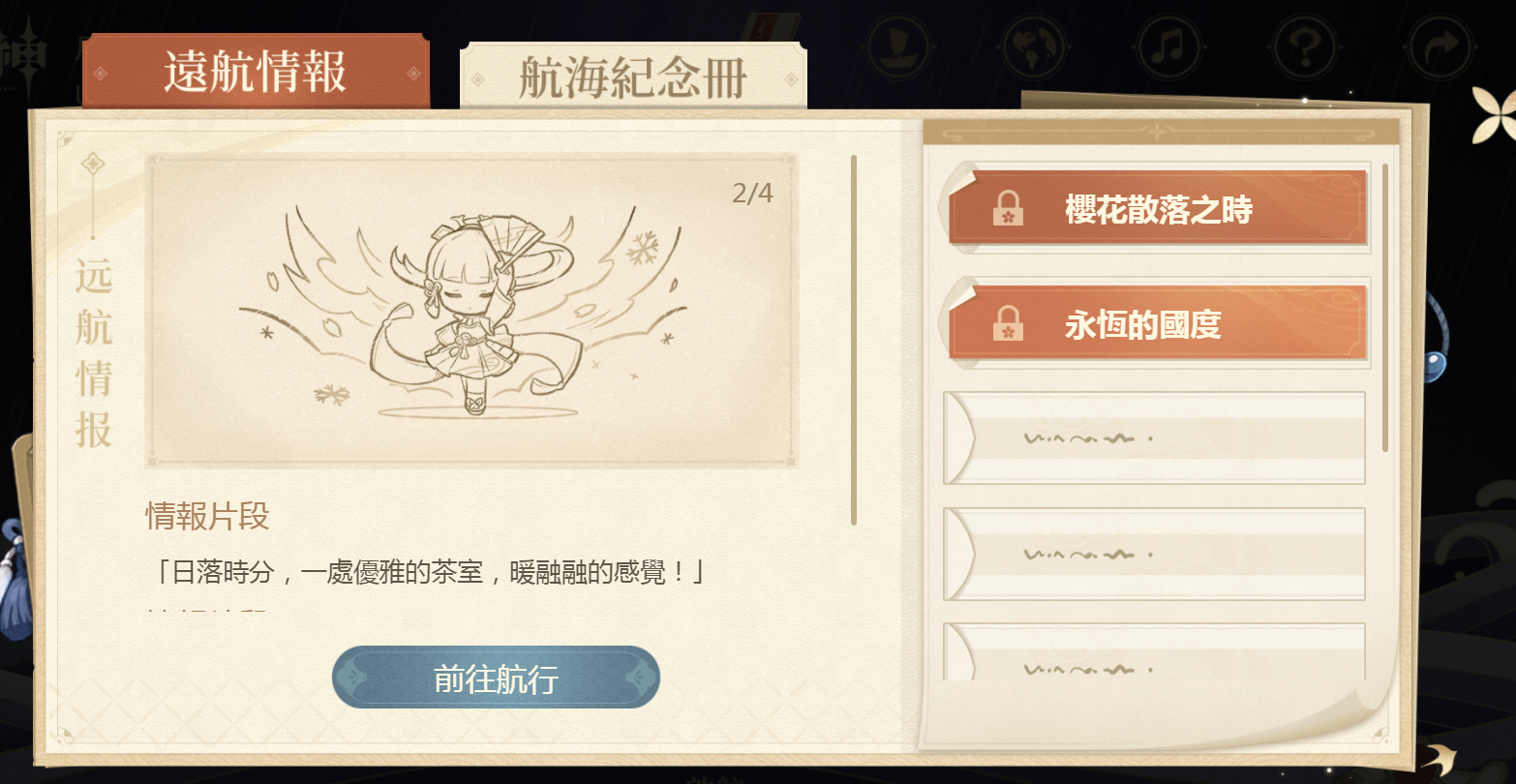Click the second blank undiscovered entry

[x=1154, y=554]
